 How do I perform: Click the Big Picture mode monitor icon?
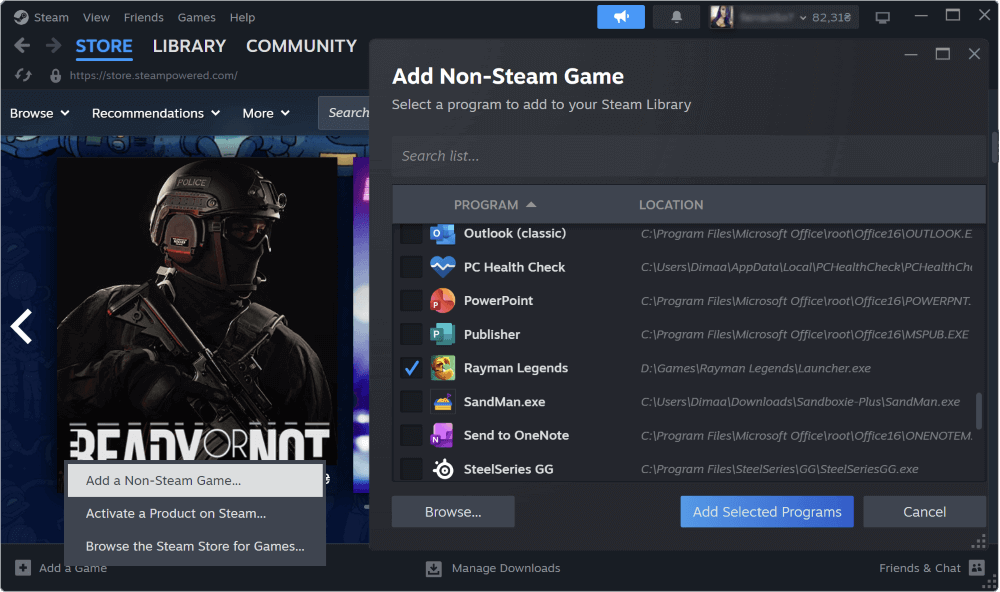882,17
